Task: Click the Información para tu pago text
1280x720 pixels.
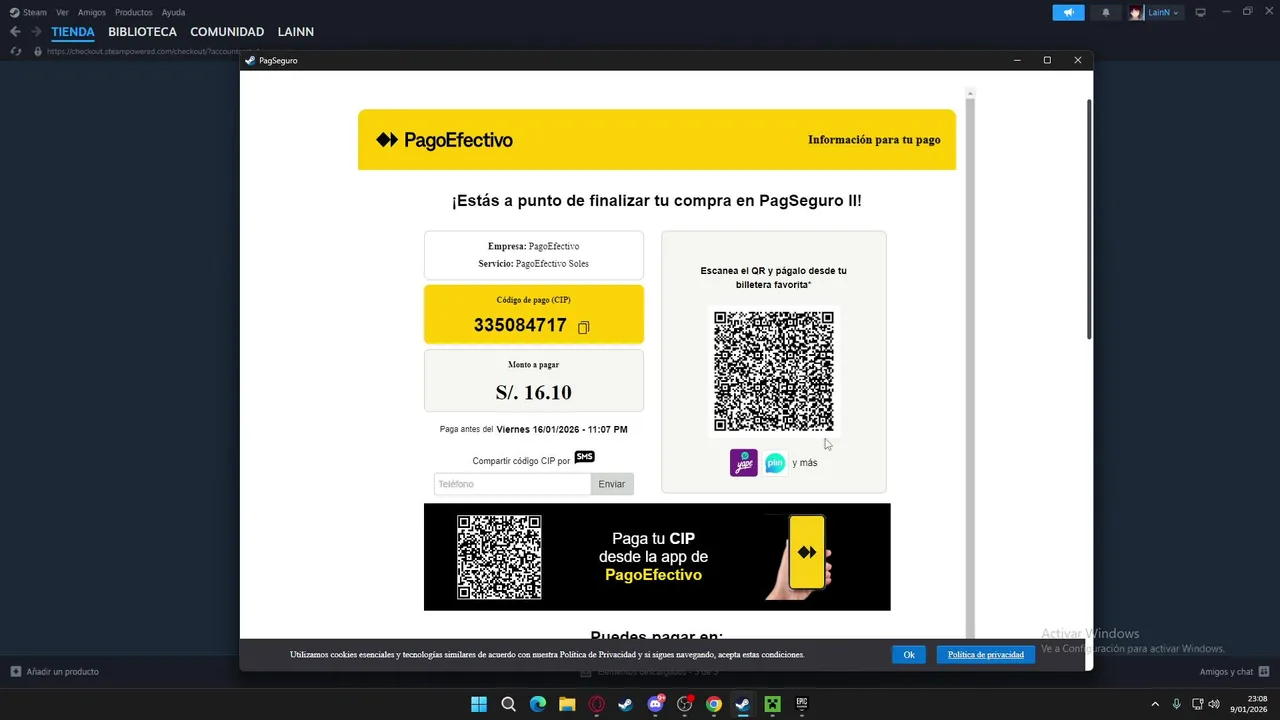Action: click(874, 140)
